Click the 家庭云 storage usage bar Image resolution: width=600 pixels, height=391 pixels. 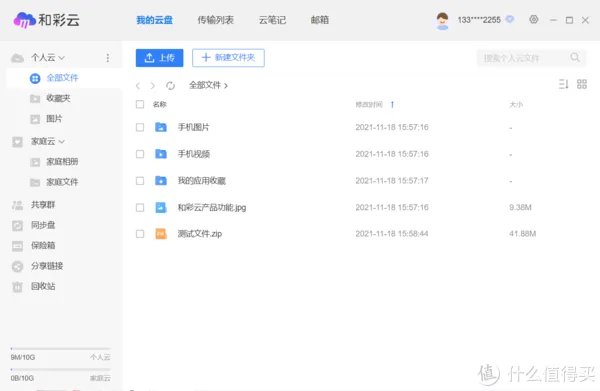click(60, 369)
